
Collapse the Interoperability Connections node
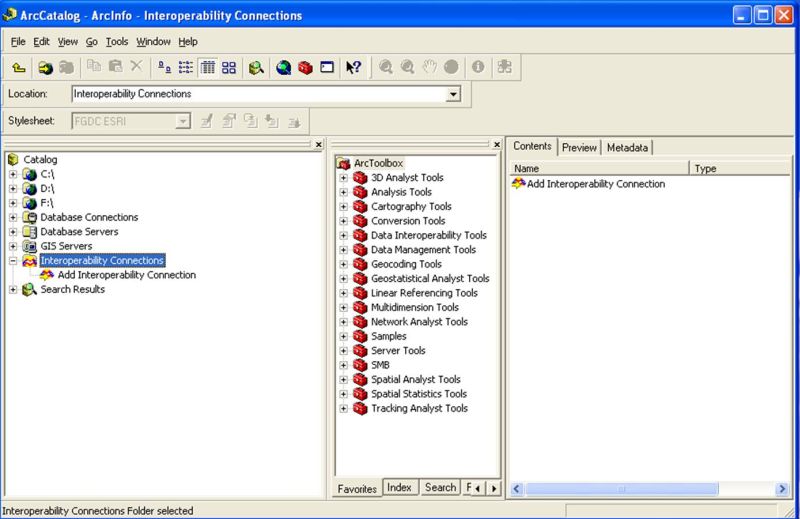13,261
